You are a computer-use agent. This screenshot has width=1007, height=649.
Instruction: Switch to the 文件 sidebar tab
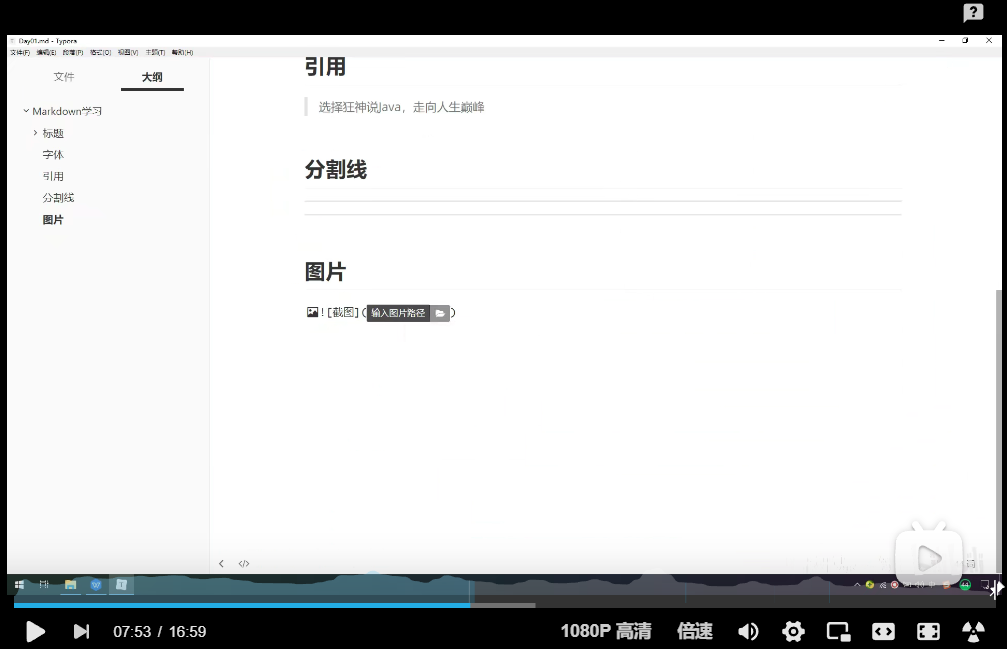coord(64,76)
